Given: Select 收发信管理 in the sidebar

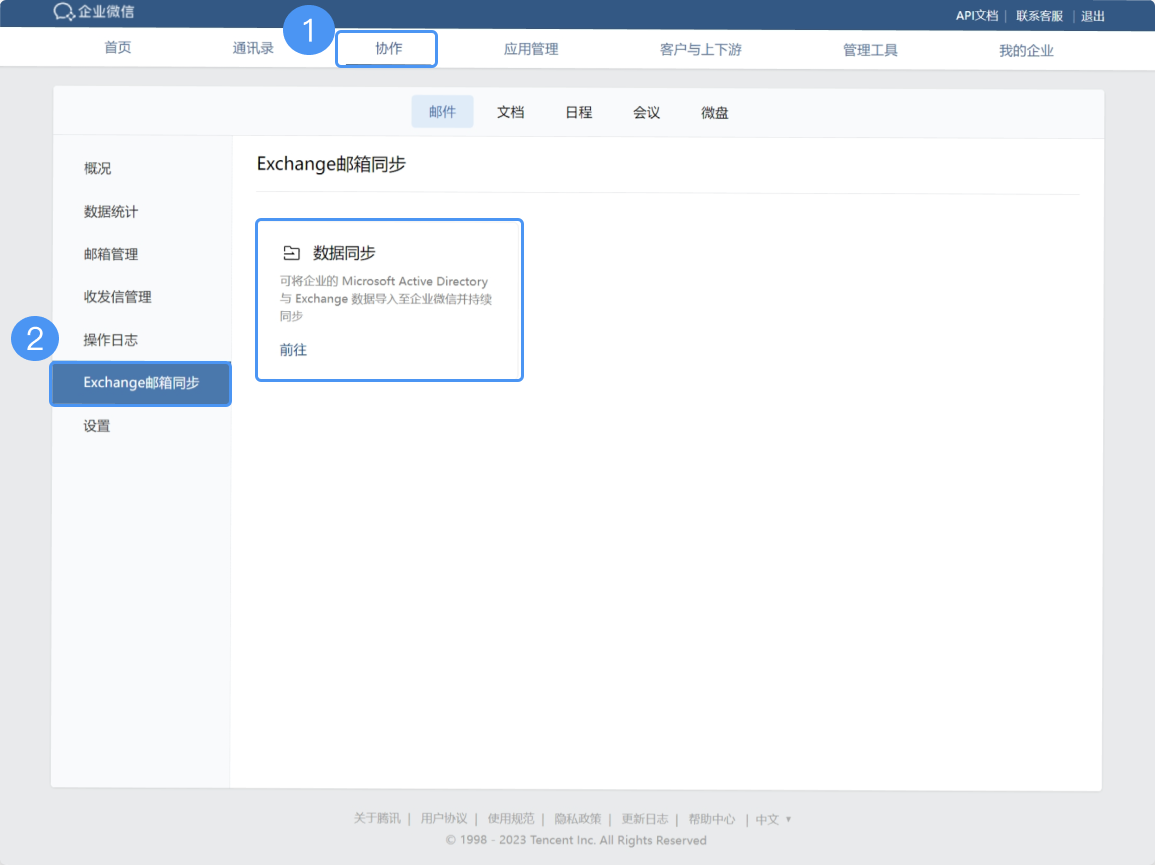Looking at the screenshot, I should click(x=118, y=298).
